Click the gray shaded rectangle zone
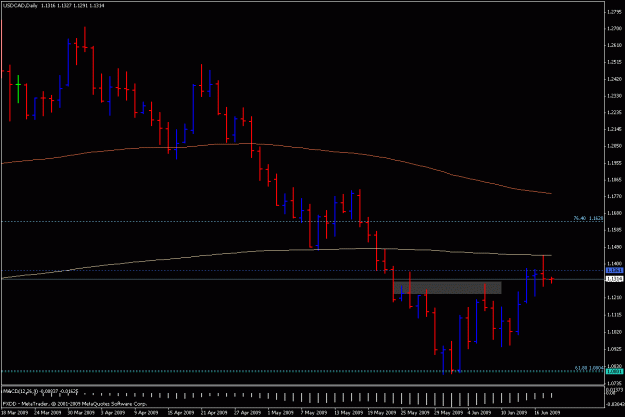625x417 pixels. (447, 288)
